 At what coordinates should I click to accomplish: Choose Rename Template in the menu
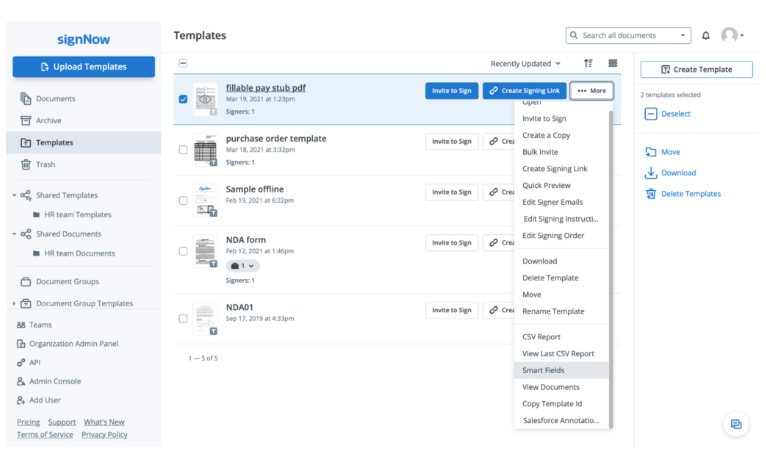click(553, 311)
